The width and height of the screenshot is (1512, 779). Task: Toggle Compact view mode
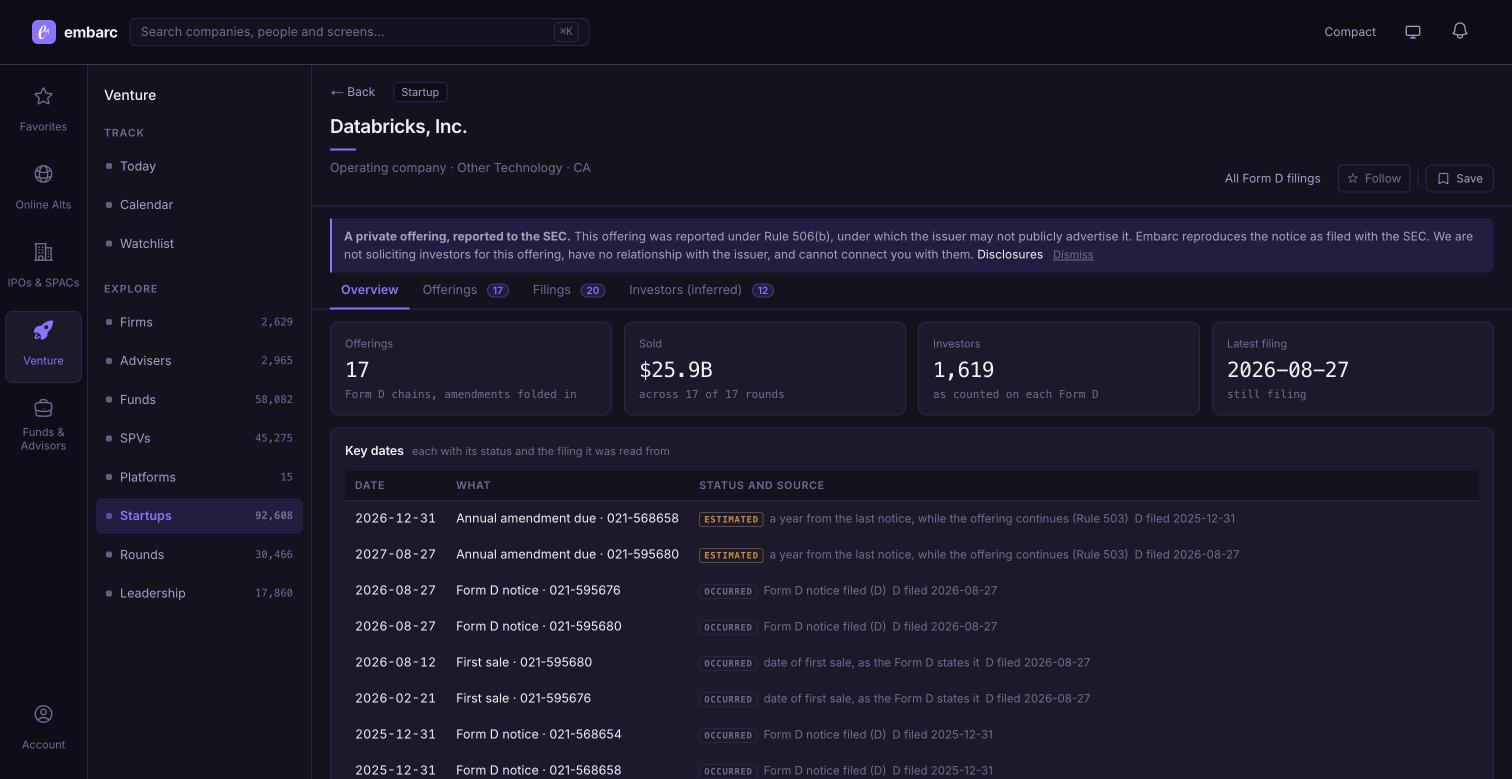[1350, 32]
